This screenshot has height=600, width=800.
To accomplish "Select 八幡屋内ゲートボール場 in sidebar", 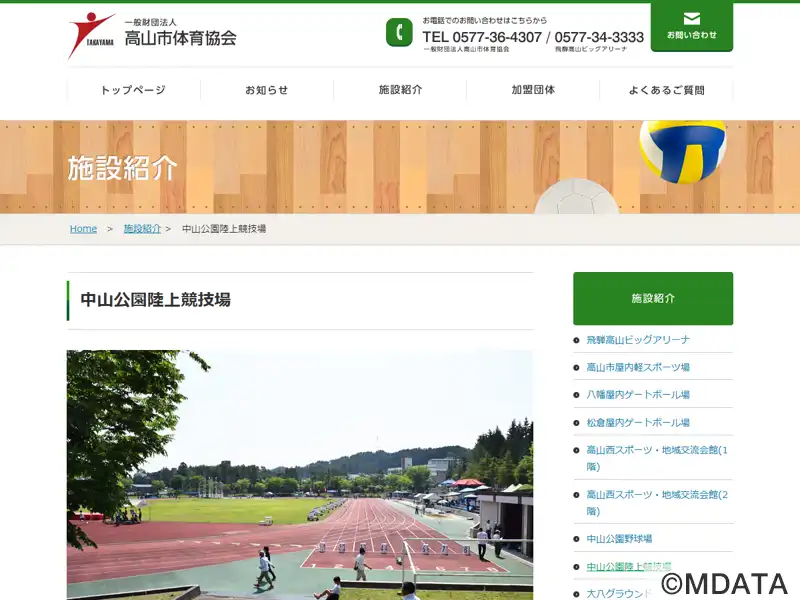I will pos(638,395).
